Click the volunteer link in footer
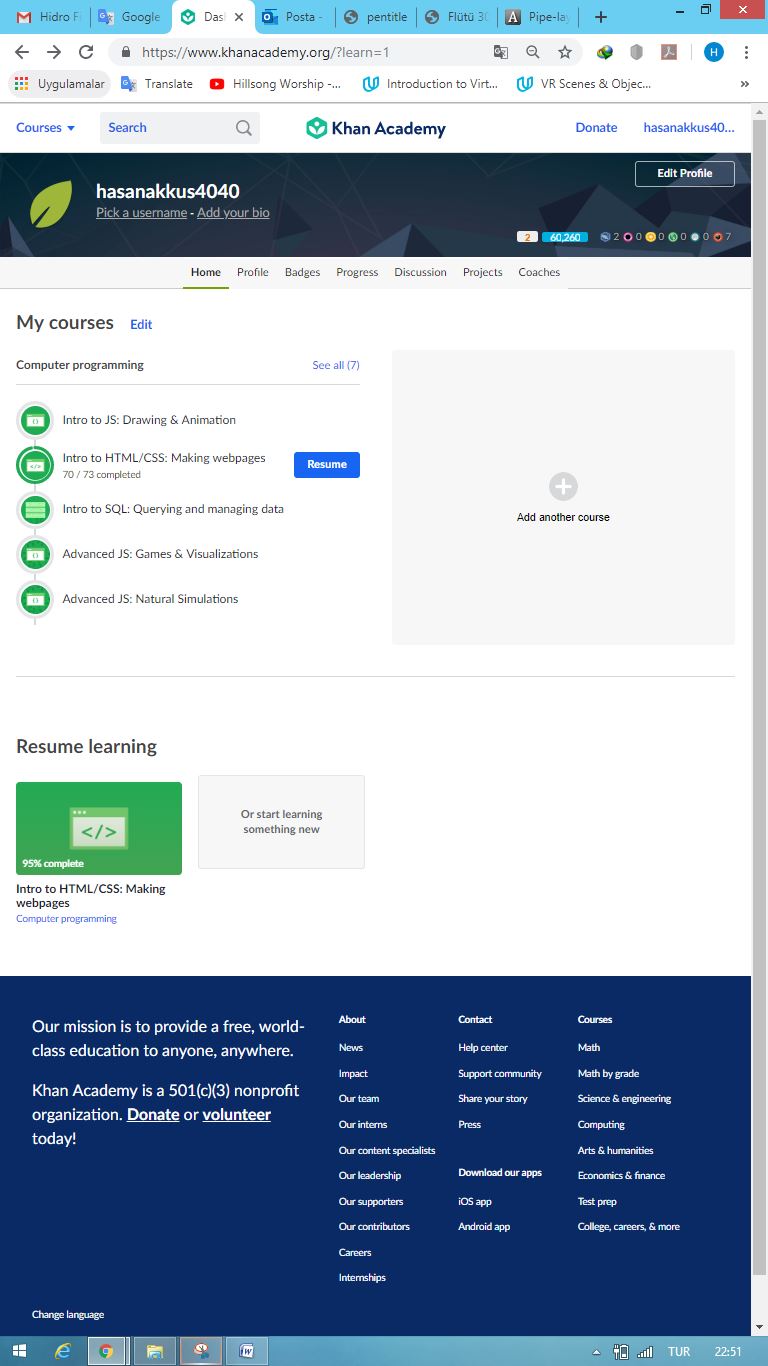Viewport: 768px width, 1366px height. tap(237, 1114)
